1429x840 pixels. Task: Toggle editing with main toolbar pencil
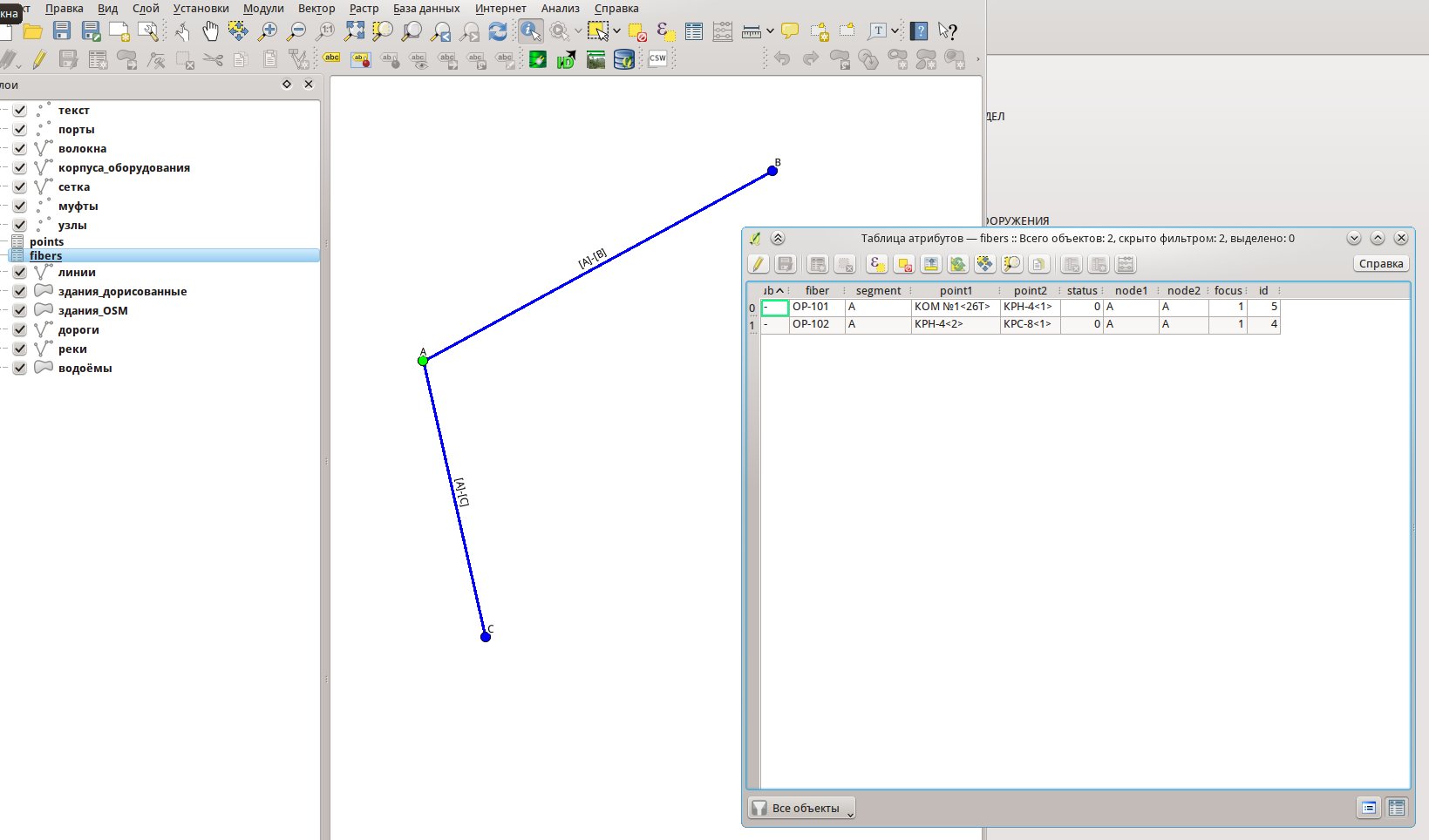pyautogui.click(x=39, y=59)
